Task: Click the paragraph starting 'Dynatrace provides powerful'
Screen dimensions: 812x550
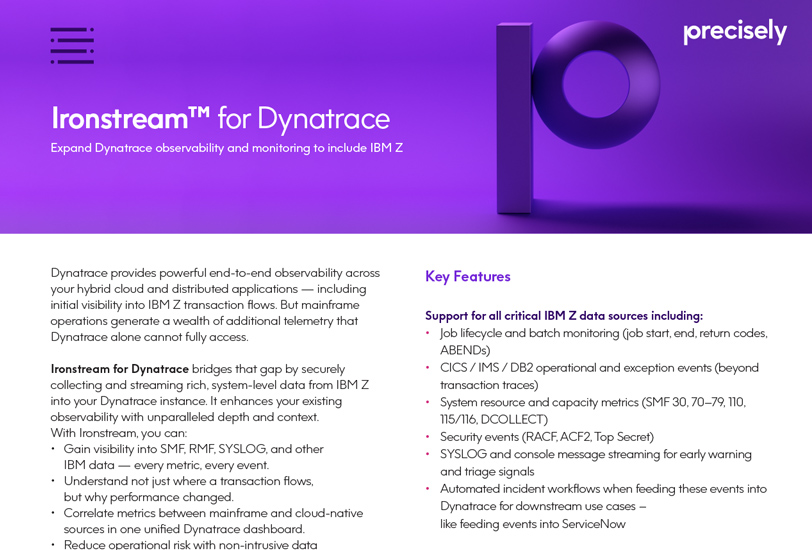Action: click(215, 304)
